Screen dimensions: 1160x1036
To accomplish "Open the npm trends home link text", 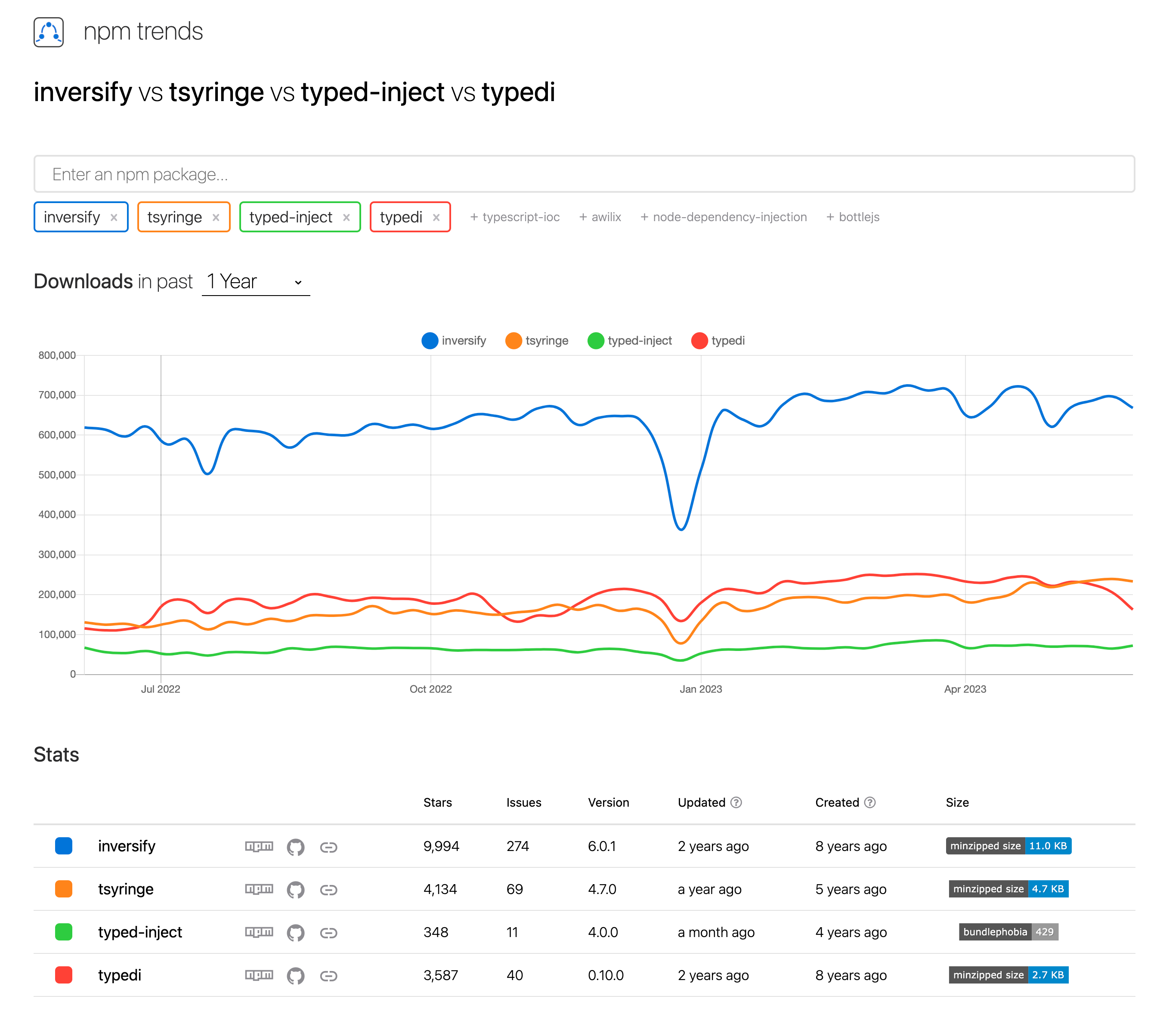I will tap(143, 31).
